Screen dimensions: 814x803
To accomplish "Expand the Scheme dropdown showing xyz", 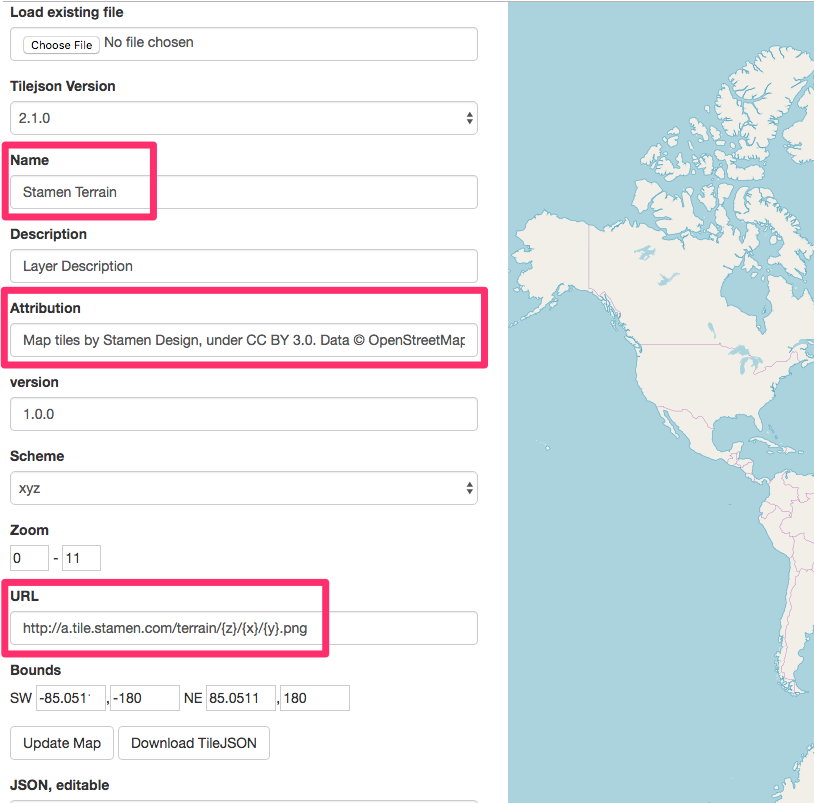I will [243, 488].
